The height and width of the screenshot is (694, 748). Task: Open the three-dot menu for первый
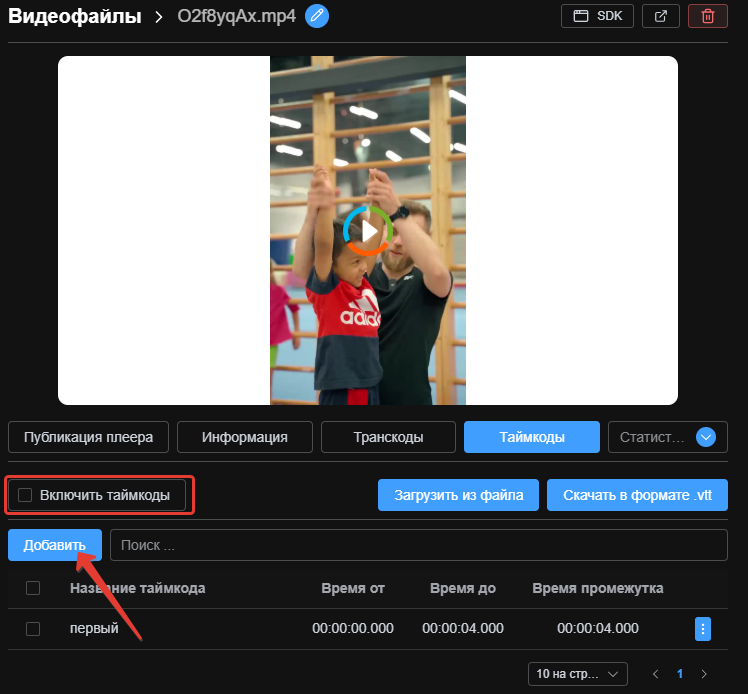[703, 629]
